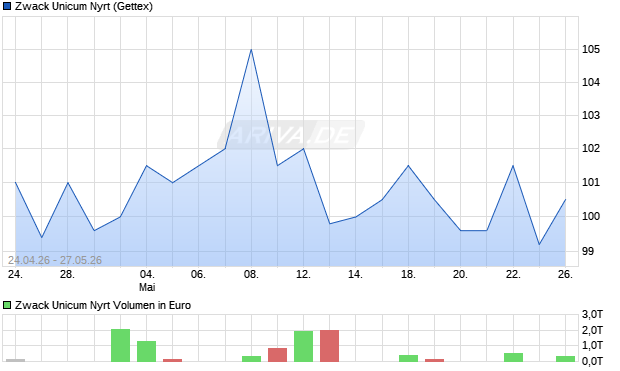Click the small green volume bar at 08.
The width and height of the screenshot is (620, 371).
(x=251, y=359)
